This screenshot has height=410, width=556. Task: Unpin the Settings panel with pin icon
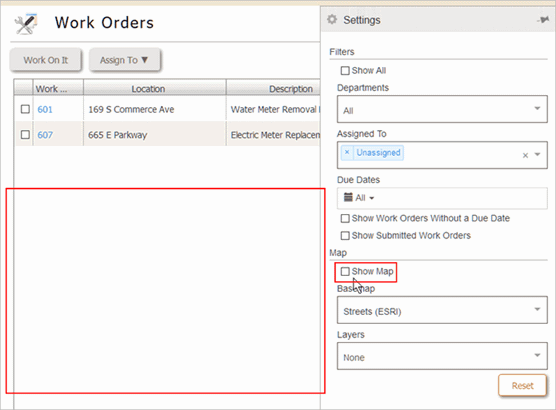coord(543,20)
